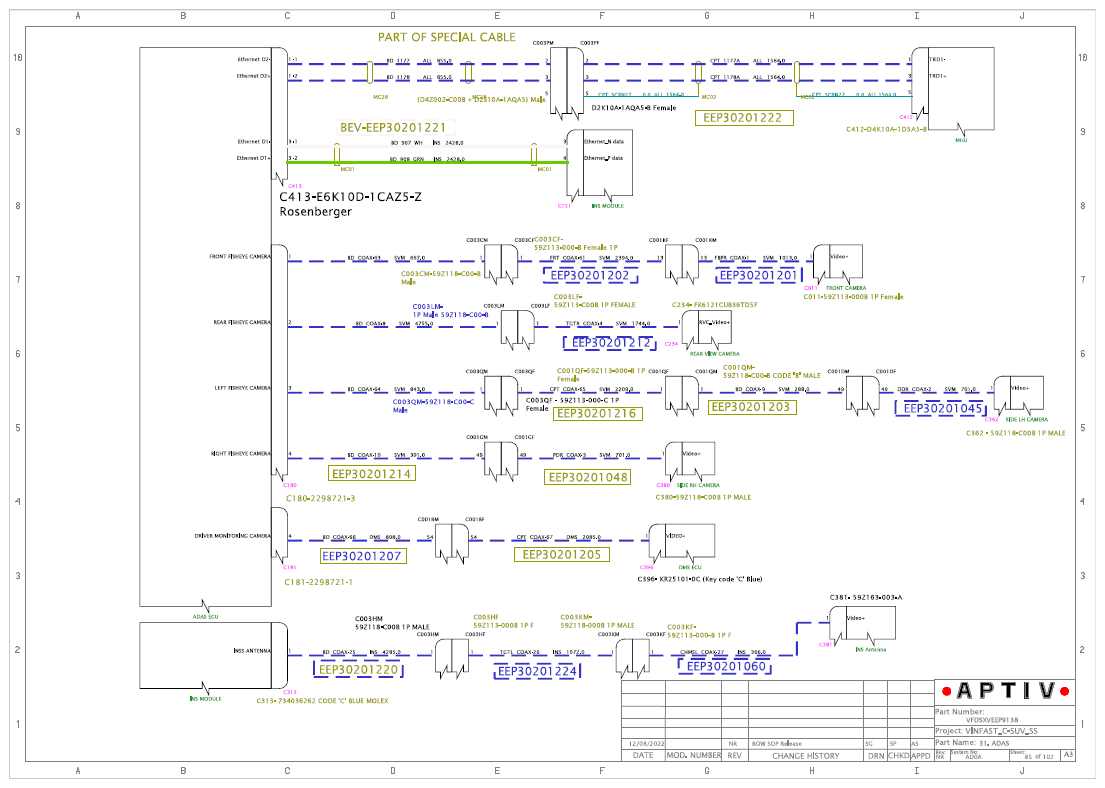This screenshot has width=1105, height=788.
Task: Select the BEV-EEP30201221 cable label
Action: 393,128
